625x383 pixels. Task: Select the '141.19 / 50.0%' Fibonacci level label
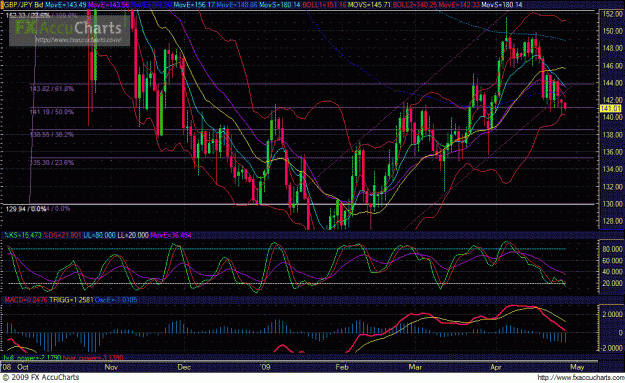(x=52, y=112)
